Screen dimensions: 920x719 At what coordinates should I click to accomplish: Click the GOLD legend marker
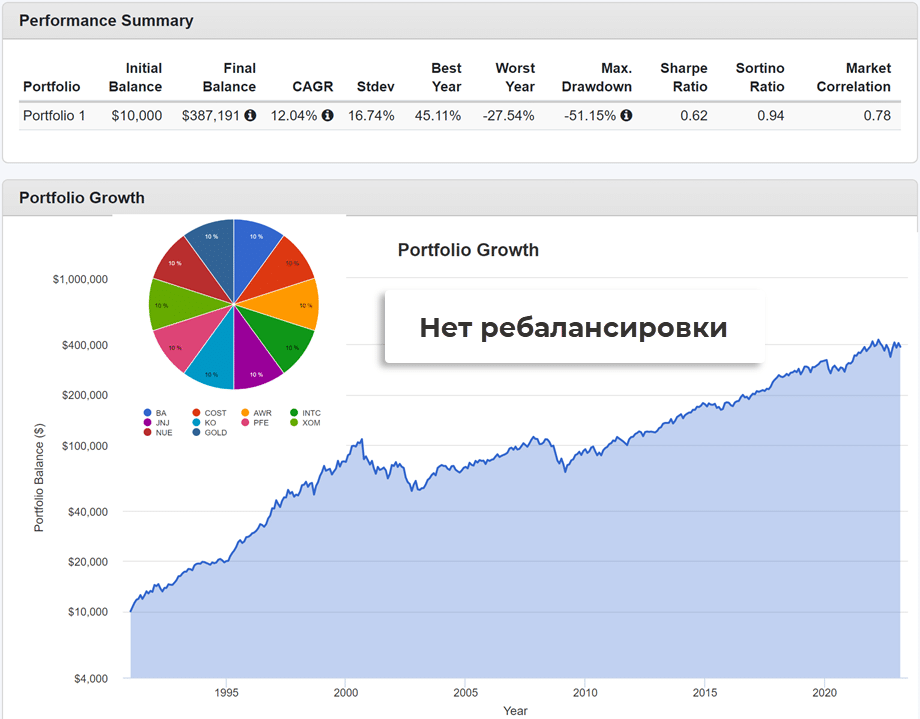[195, 433]
